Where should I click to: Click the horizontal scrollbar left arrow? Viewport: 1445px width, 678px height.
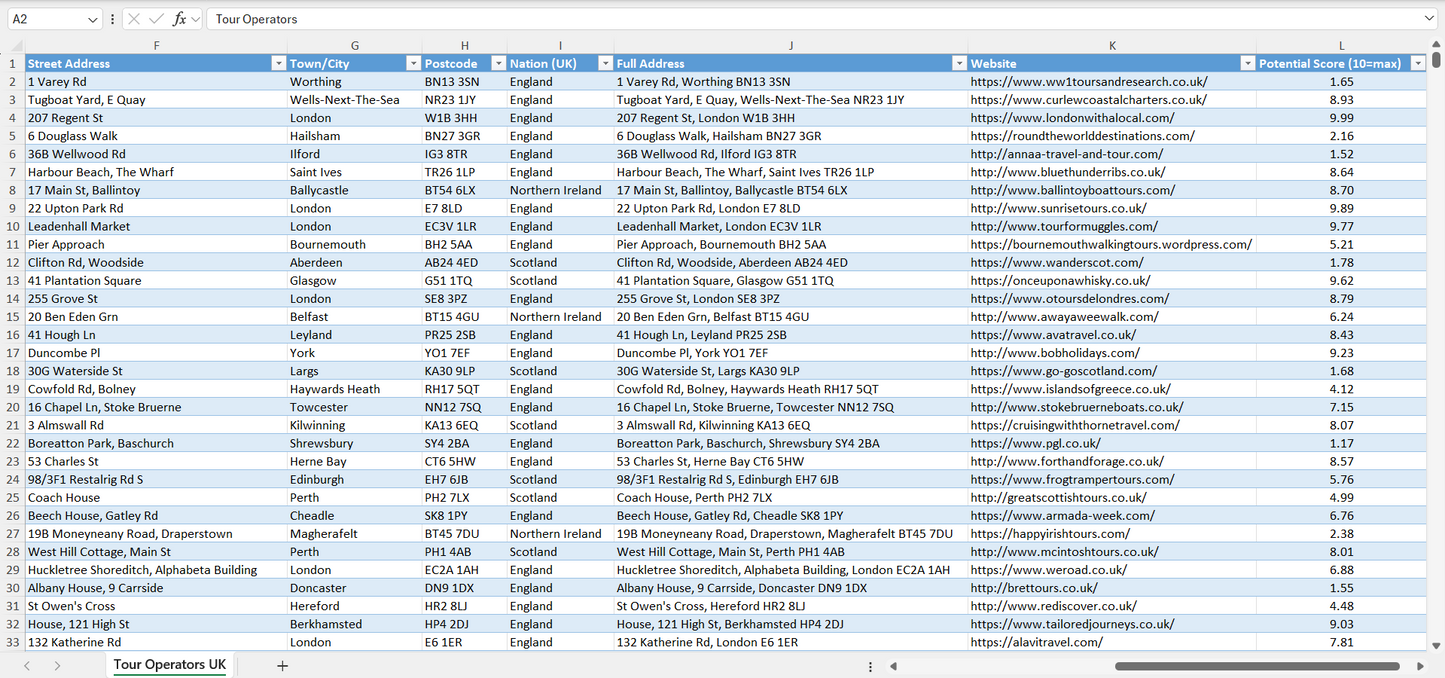click(x=893, y=666)
